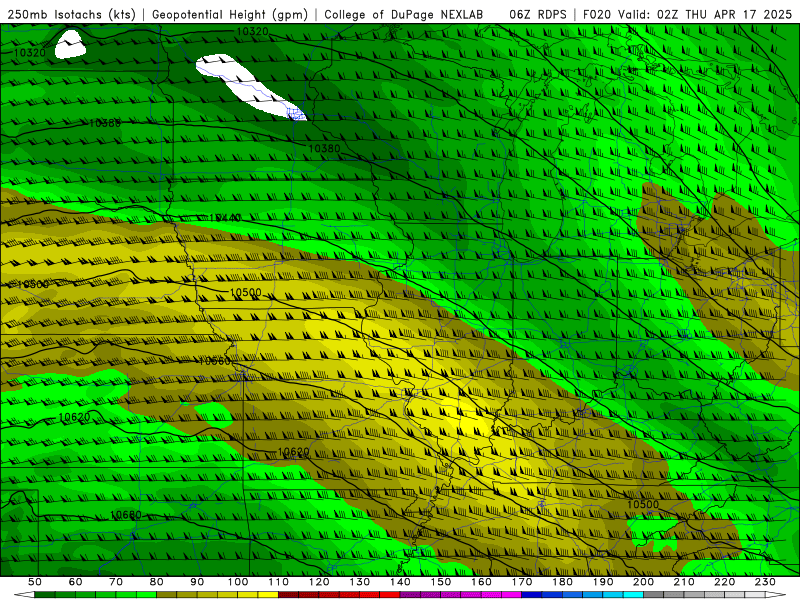Click the 'Valid: 02Z THU APR 17 2025' text

705,15
